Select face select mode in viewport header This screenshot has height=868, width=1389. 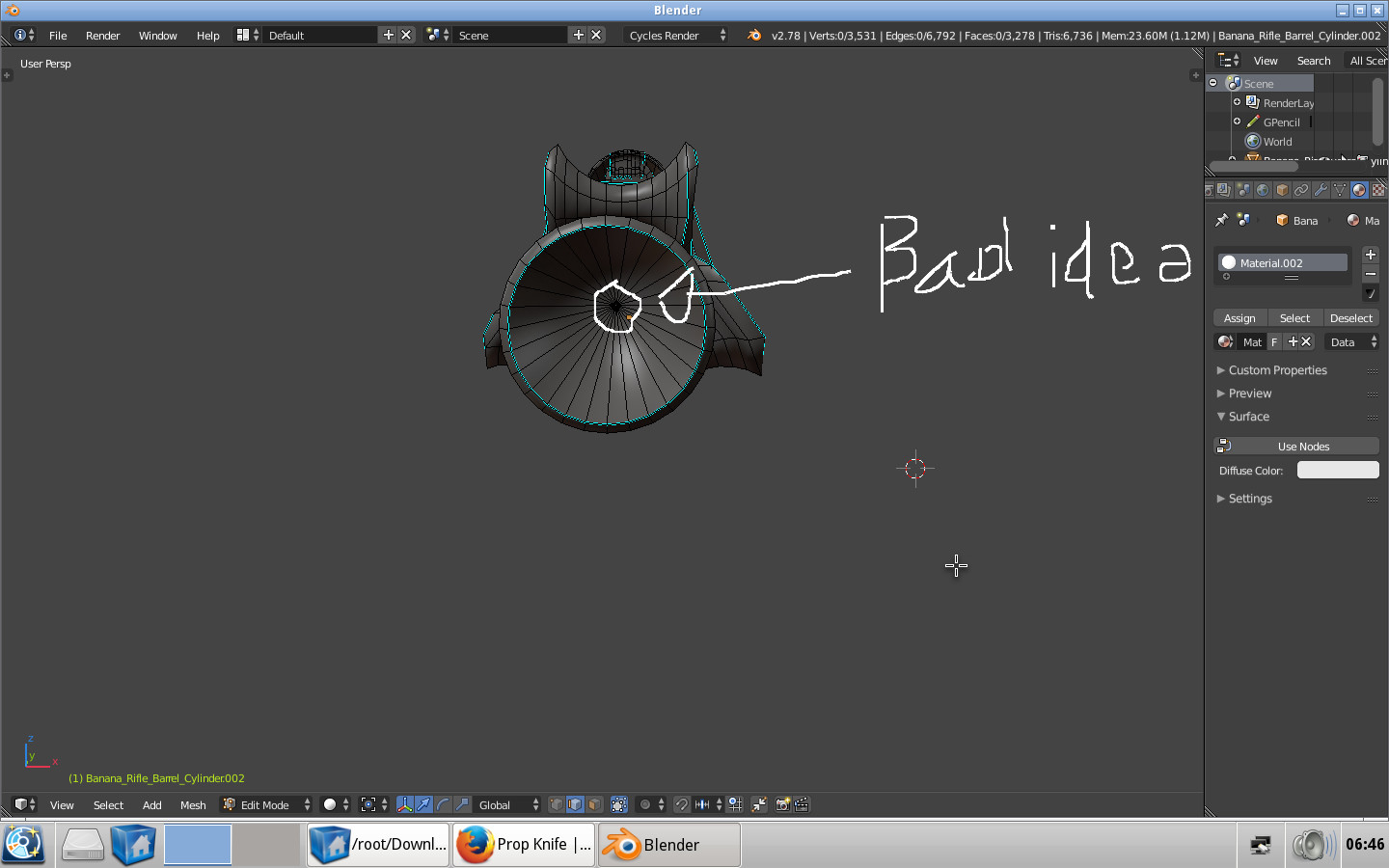[x=595, y=804]
